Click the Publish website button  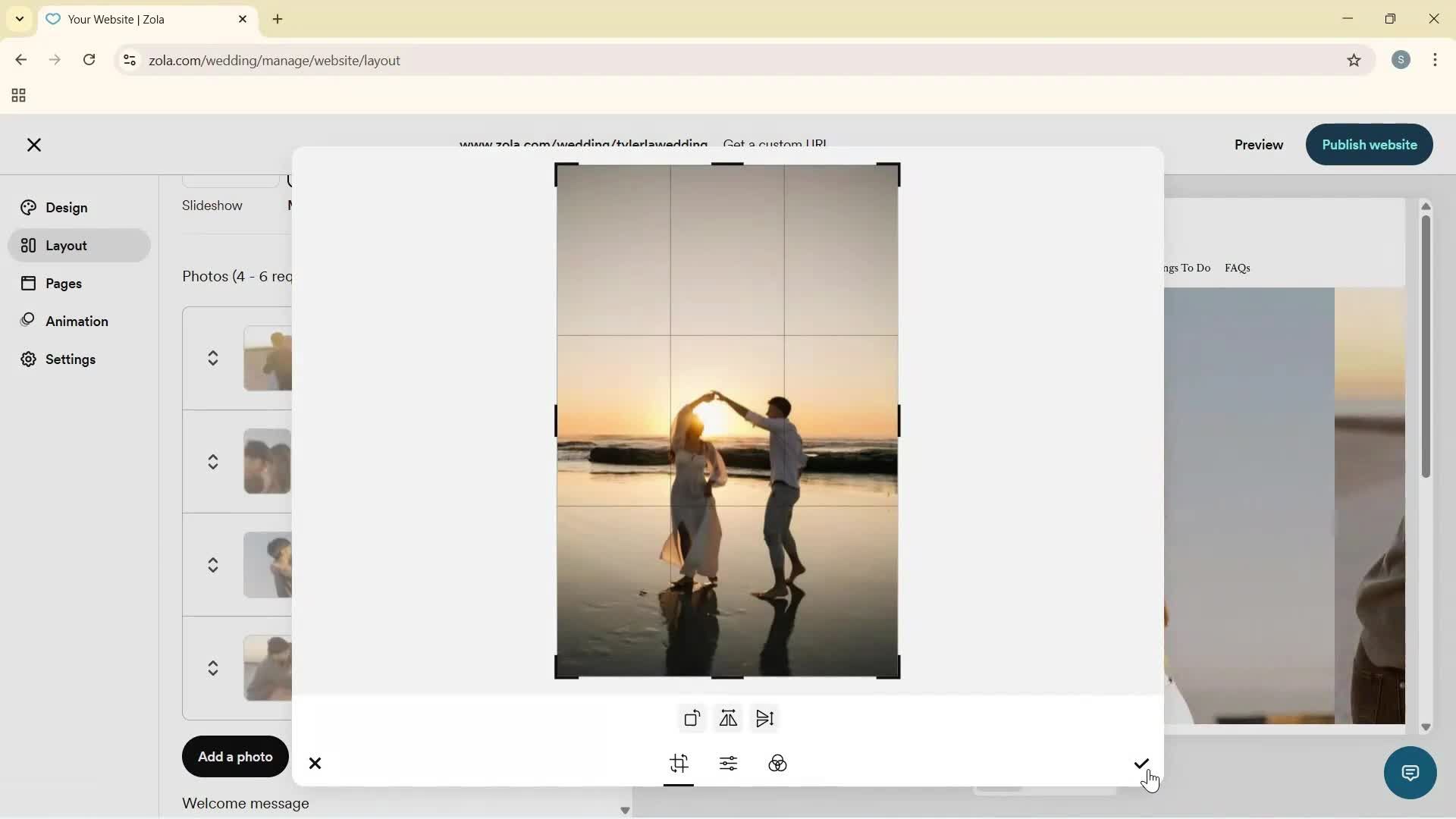pyautogui.click(x=1369, y=145)
